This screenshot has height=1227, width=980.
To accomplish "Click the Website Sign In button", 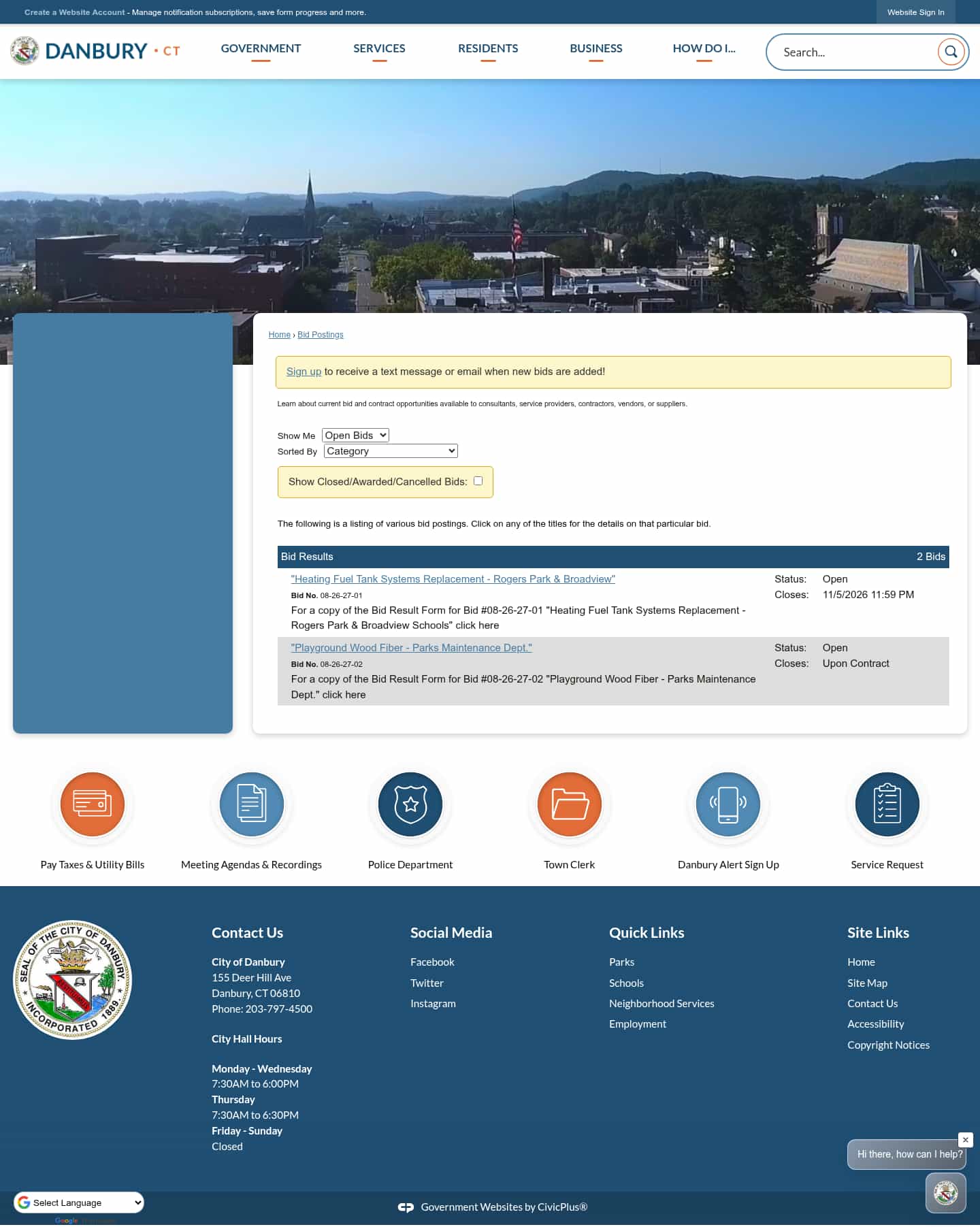I will [916, 12].
